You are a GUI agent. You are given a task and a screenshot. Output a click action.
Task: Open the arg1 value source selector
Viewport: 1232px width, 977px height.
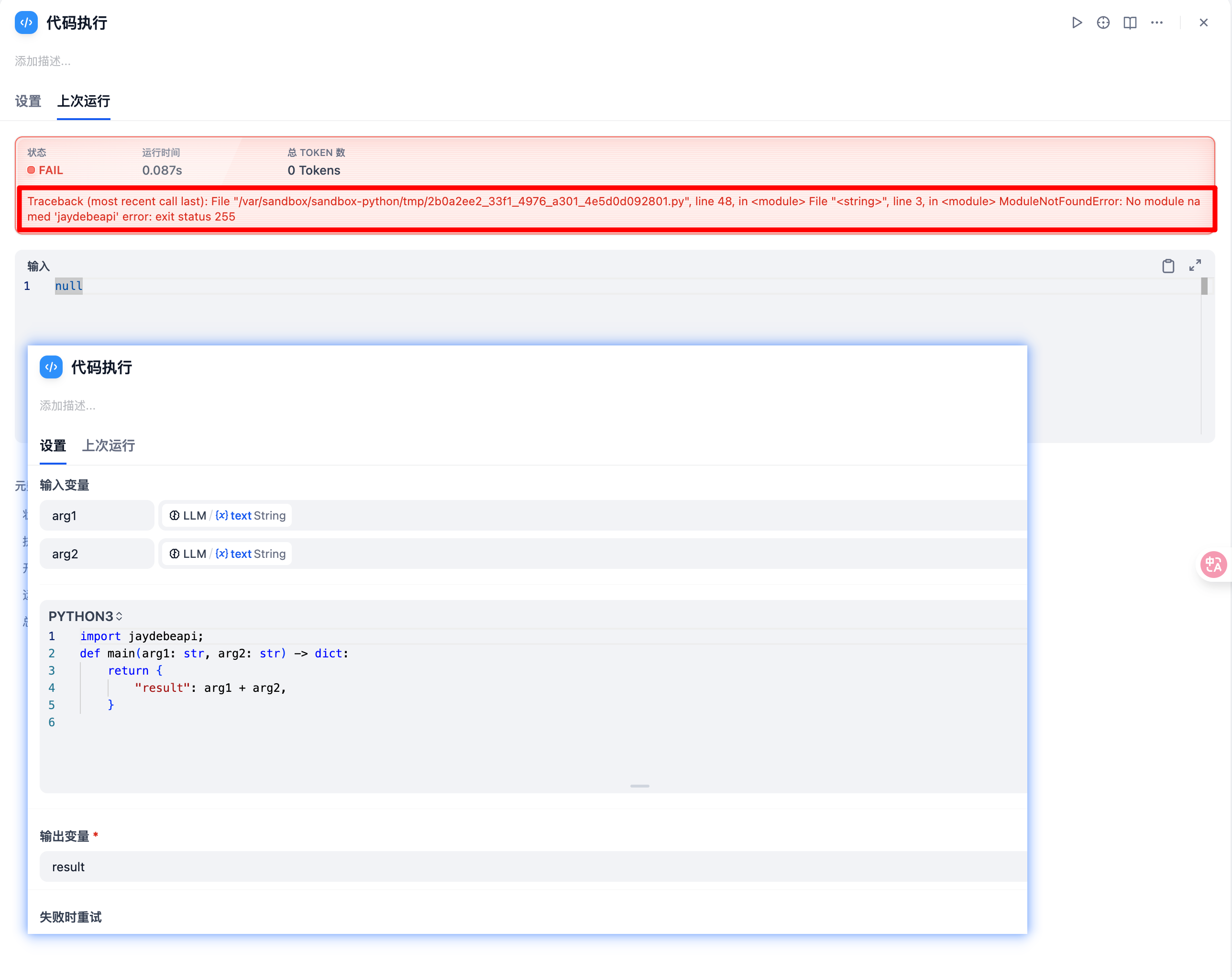pos(226,515)
